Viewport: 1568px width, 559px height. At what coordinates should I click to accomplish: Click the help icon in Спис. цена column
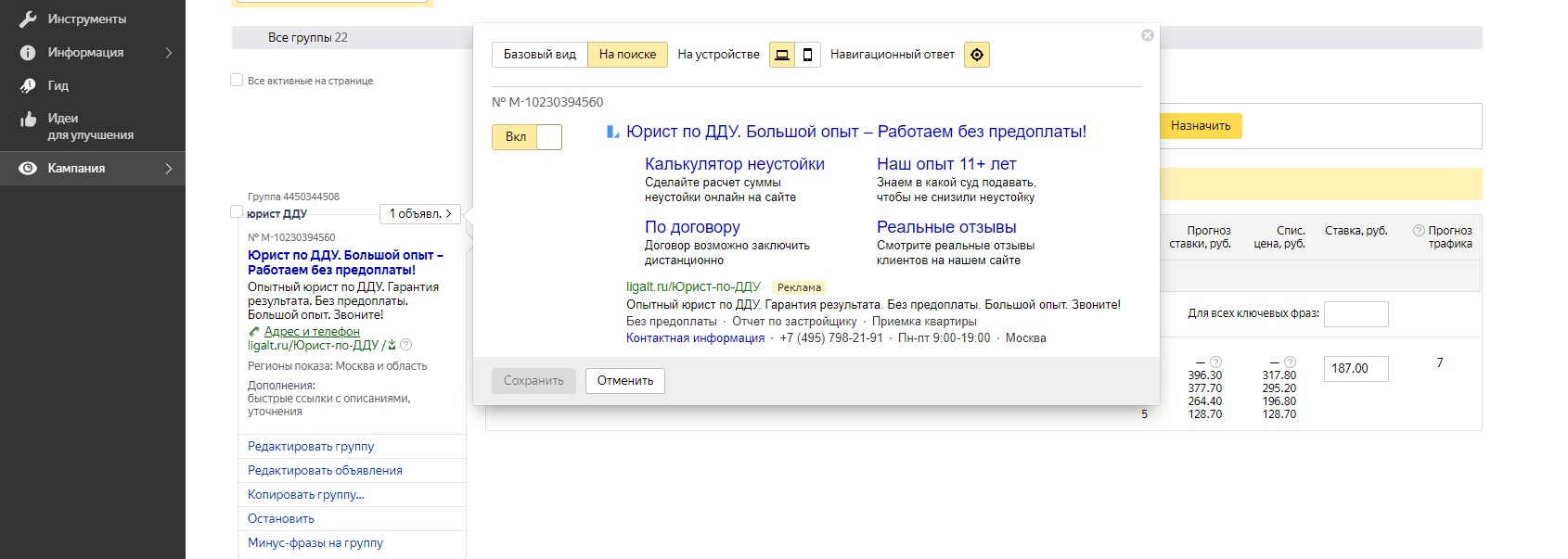(1290, 362)
